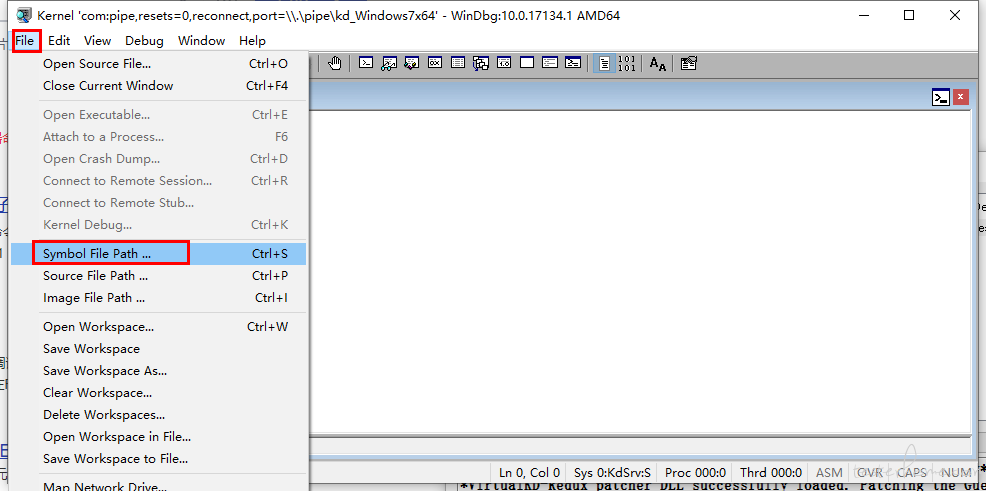The image size is (986, 491).
Task: Choose Save Workspace to File... entry
Action: click(x=158, y=459)
